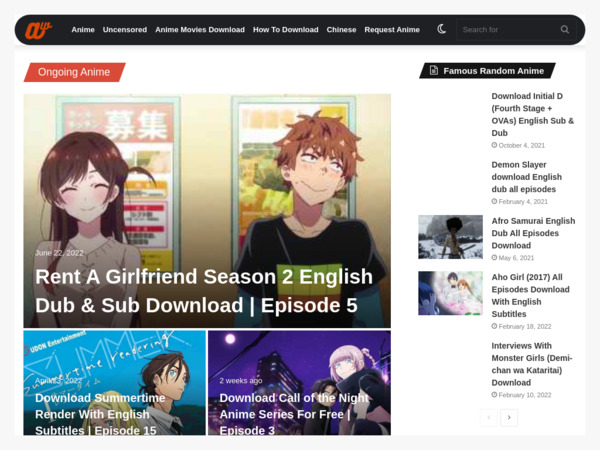Click the June 22, 2022 post date

(59, 253)
